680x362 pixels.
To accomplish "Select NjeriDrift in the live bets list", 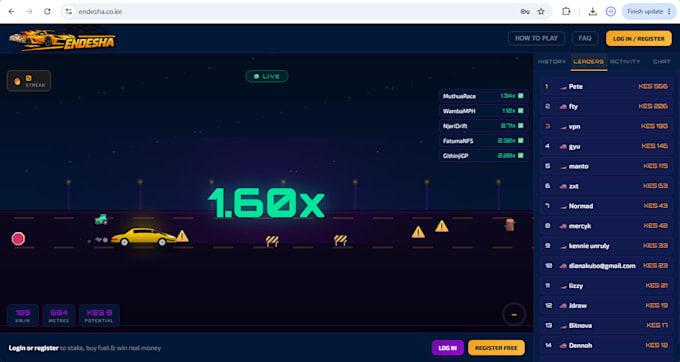I will 483,126.
